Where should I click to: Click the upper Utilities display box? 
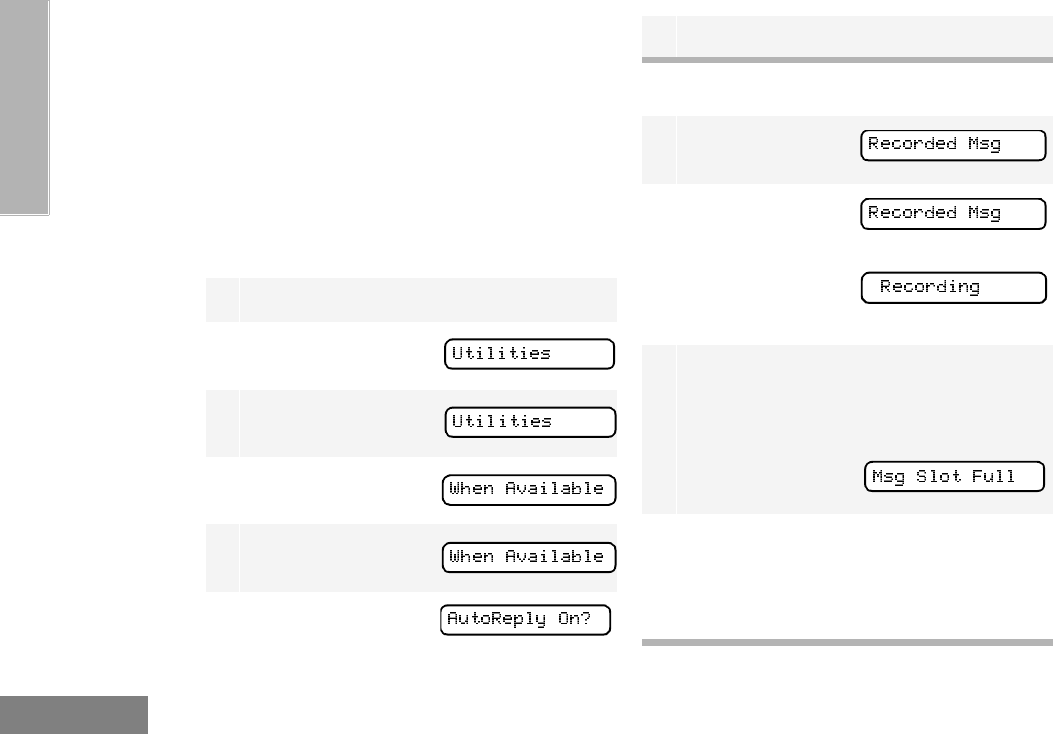pos(530,354)
